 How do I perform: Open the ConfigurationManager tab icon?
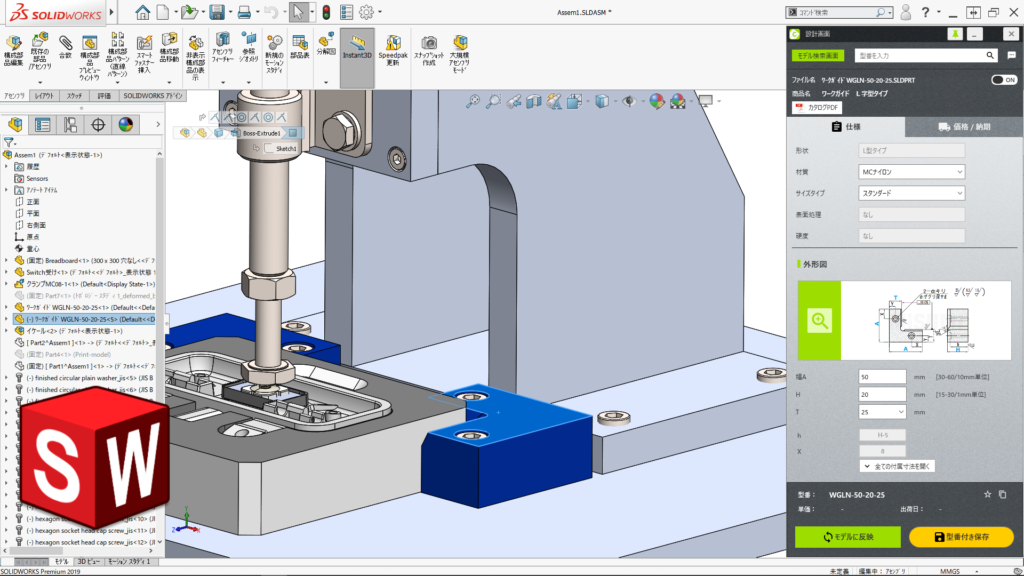(70, 125)
